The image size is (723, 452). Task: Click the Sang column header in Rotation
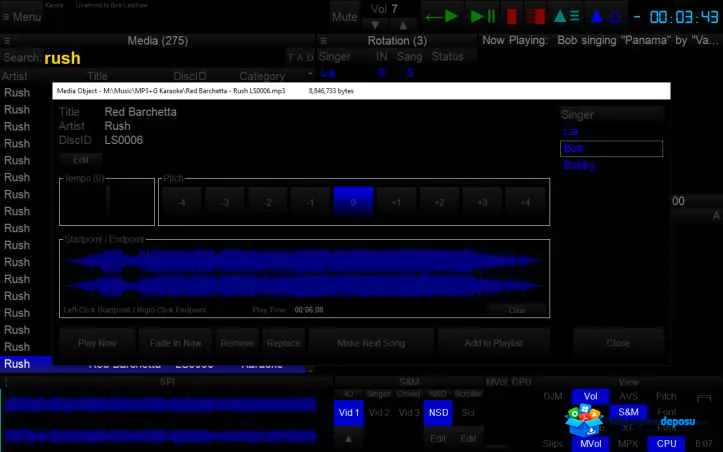click(x=409, y=57)
